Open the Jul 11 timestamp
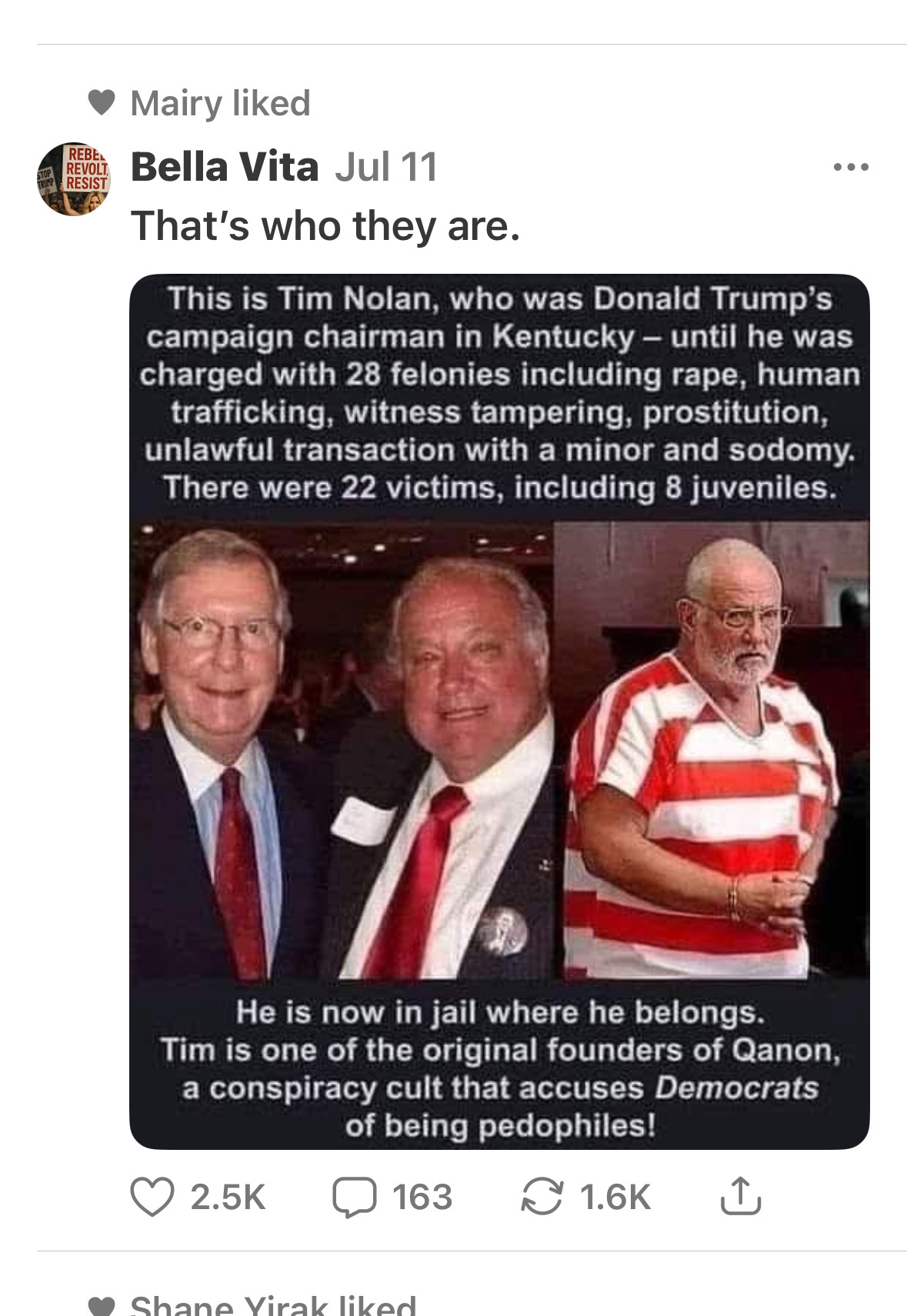The image size is (907, 1316). pyautogui.click(x=386, y=167)
